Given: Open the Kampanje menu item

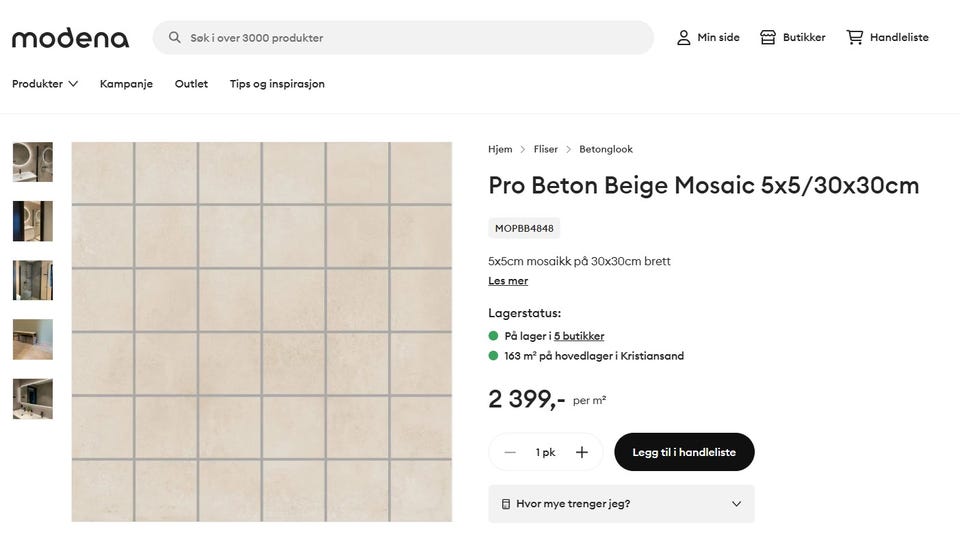Looking at the screenshot, I should (x=126, y=84).
